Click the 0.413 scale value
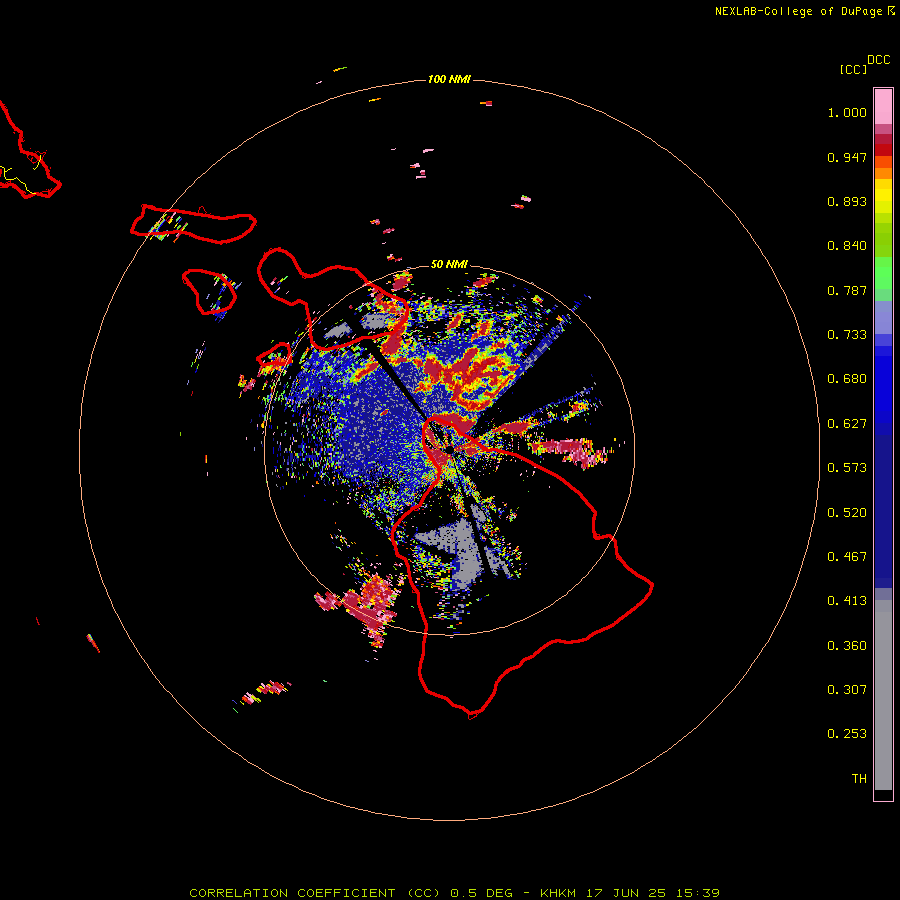Viewport: 900px width, 900px height. (847, 601)
